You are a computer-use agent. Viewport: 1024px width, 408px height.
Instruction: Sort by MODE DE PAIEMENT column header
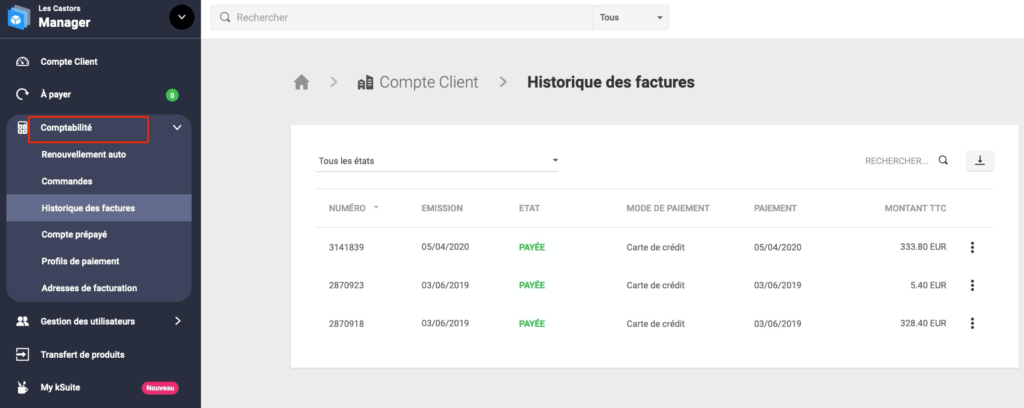[x=668, y=208]
